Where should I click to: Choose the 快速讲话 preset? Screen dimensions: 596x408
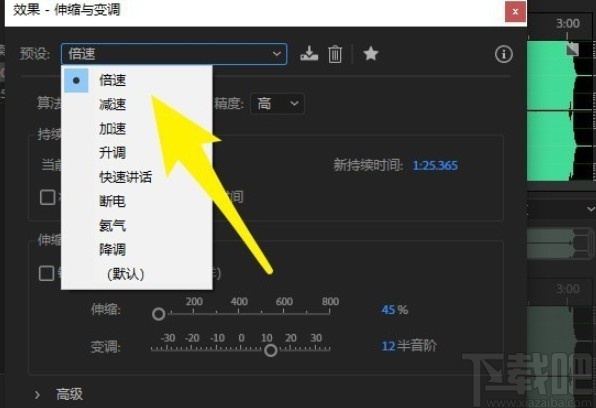137,177
